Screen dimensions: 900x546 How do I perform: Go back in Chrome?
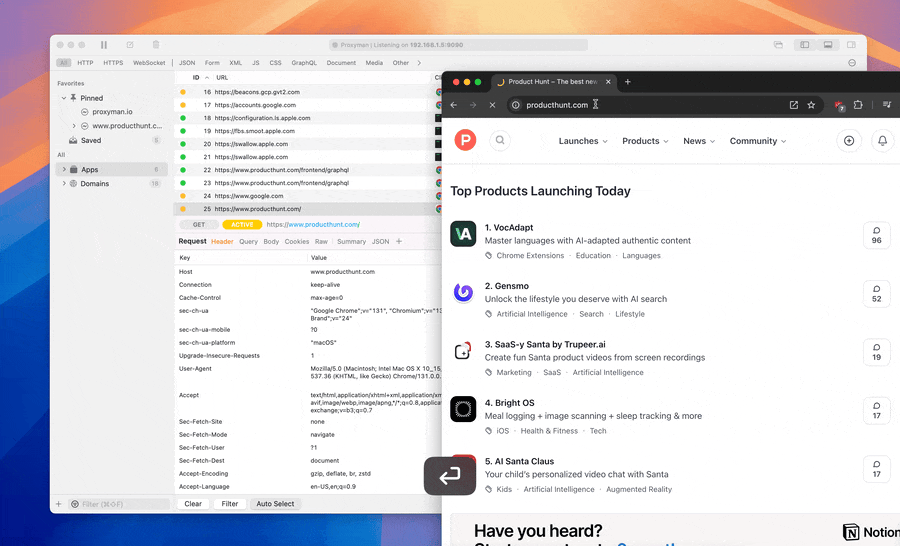(454, 105)
